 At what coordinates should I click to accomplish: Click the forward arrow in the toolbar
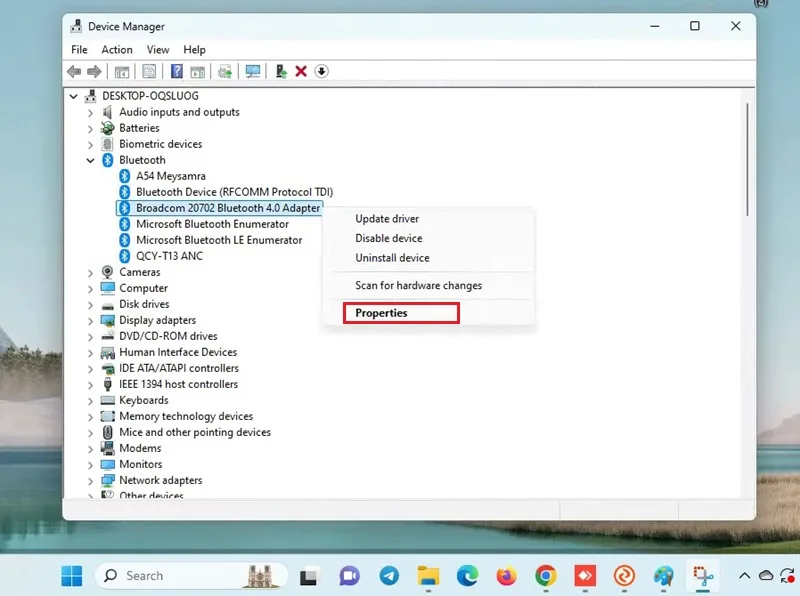(x=94, y=71)
